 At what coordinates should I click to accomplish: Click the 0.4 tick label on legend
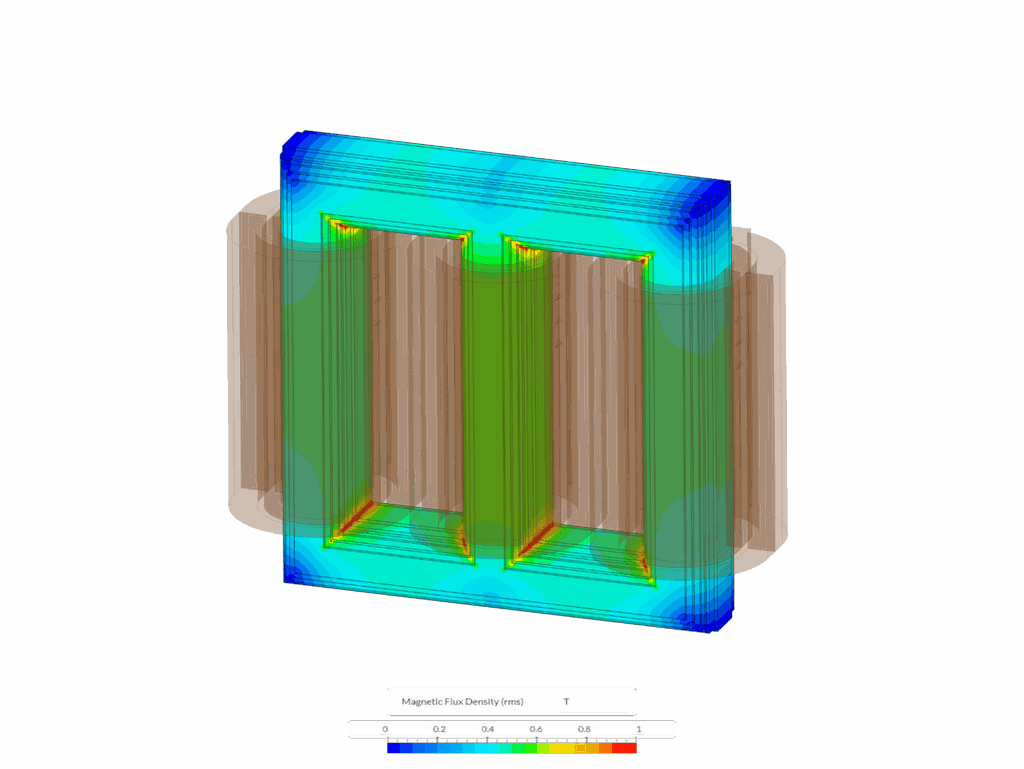click(x=488, y=730)
